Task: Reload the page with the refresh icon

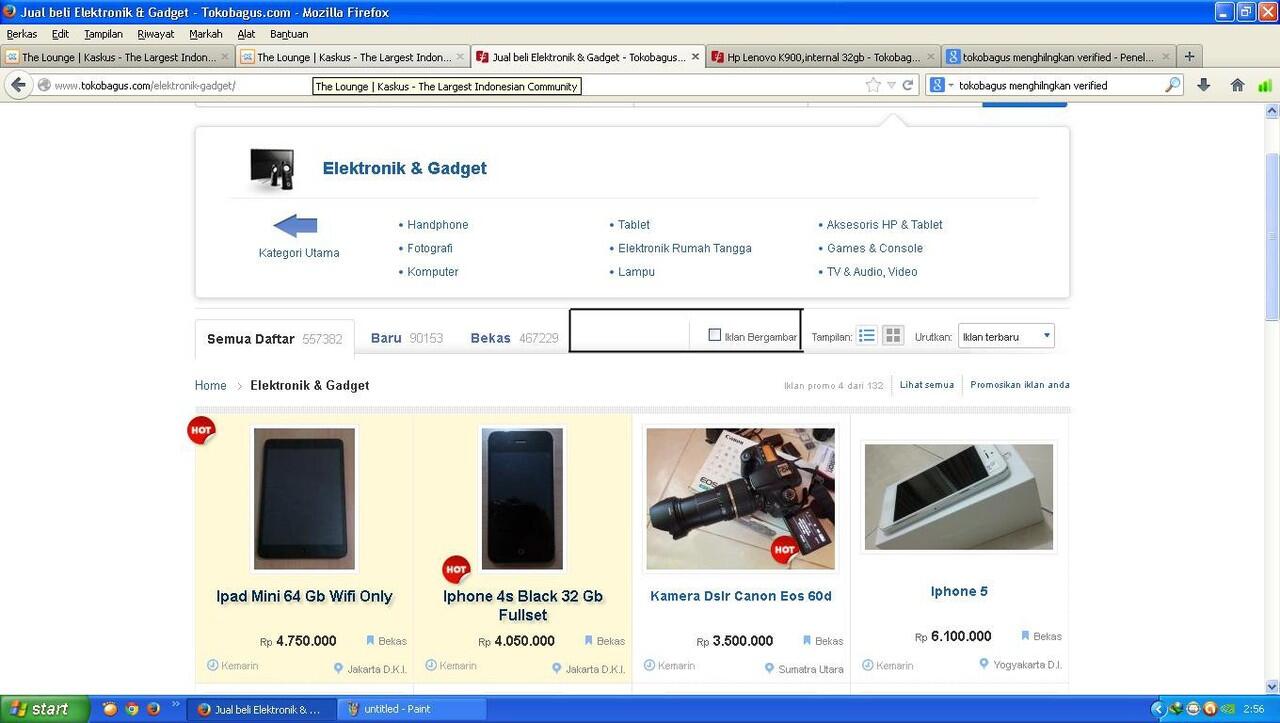Action: pos(908,85)
